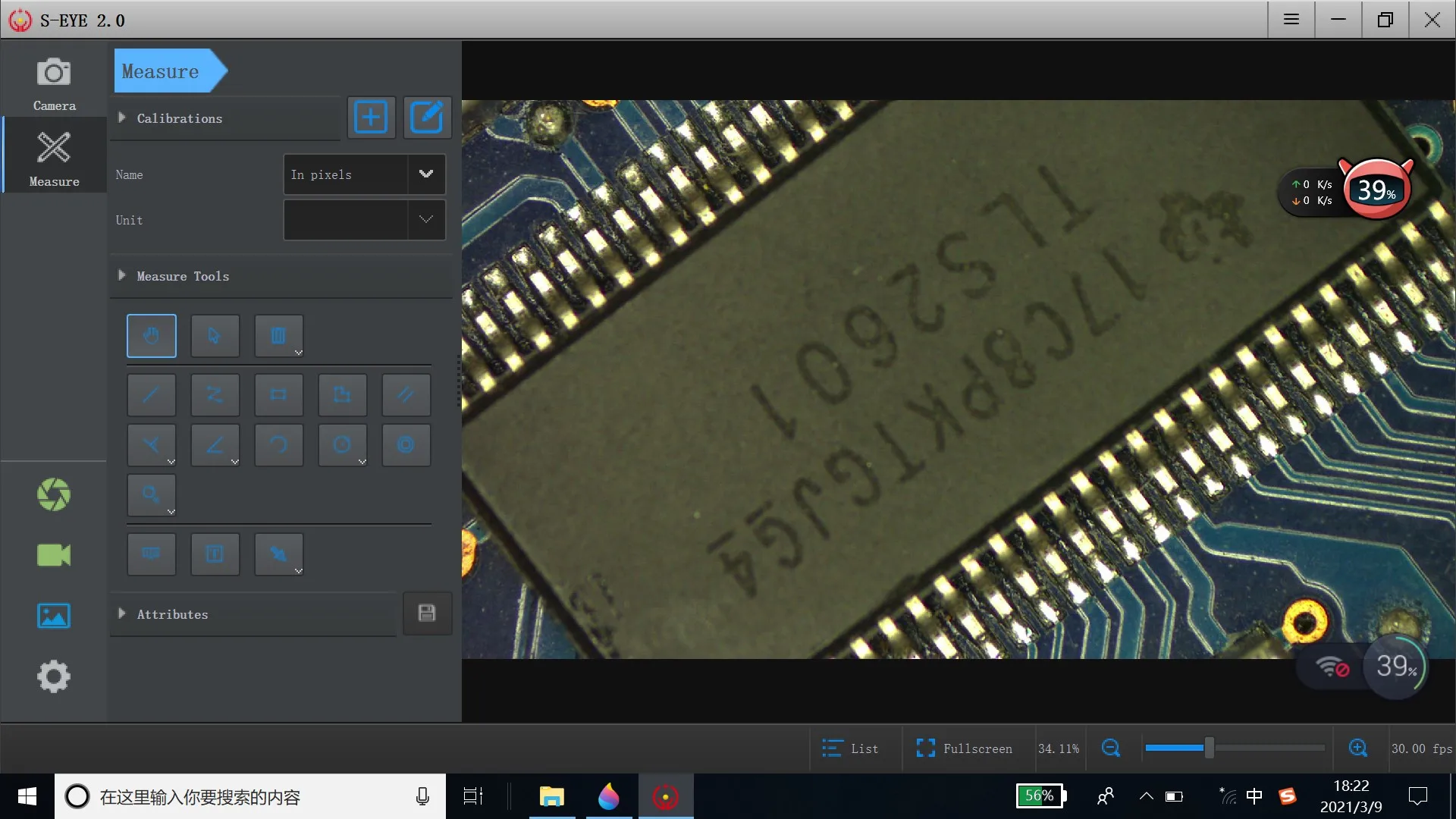Select the rectangle measure tool
The image size is (1456, 819).
[x=278, y=394]
